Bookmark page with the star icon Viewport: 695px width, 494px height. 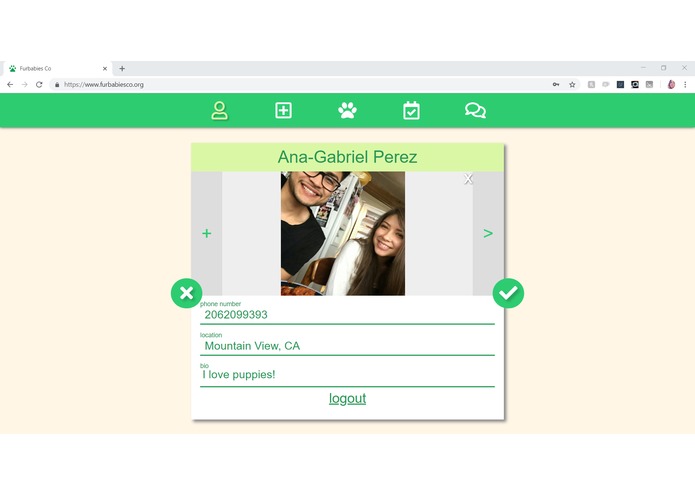[x=572, y=85]
